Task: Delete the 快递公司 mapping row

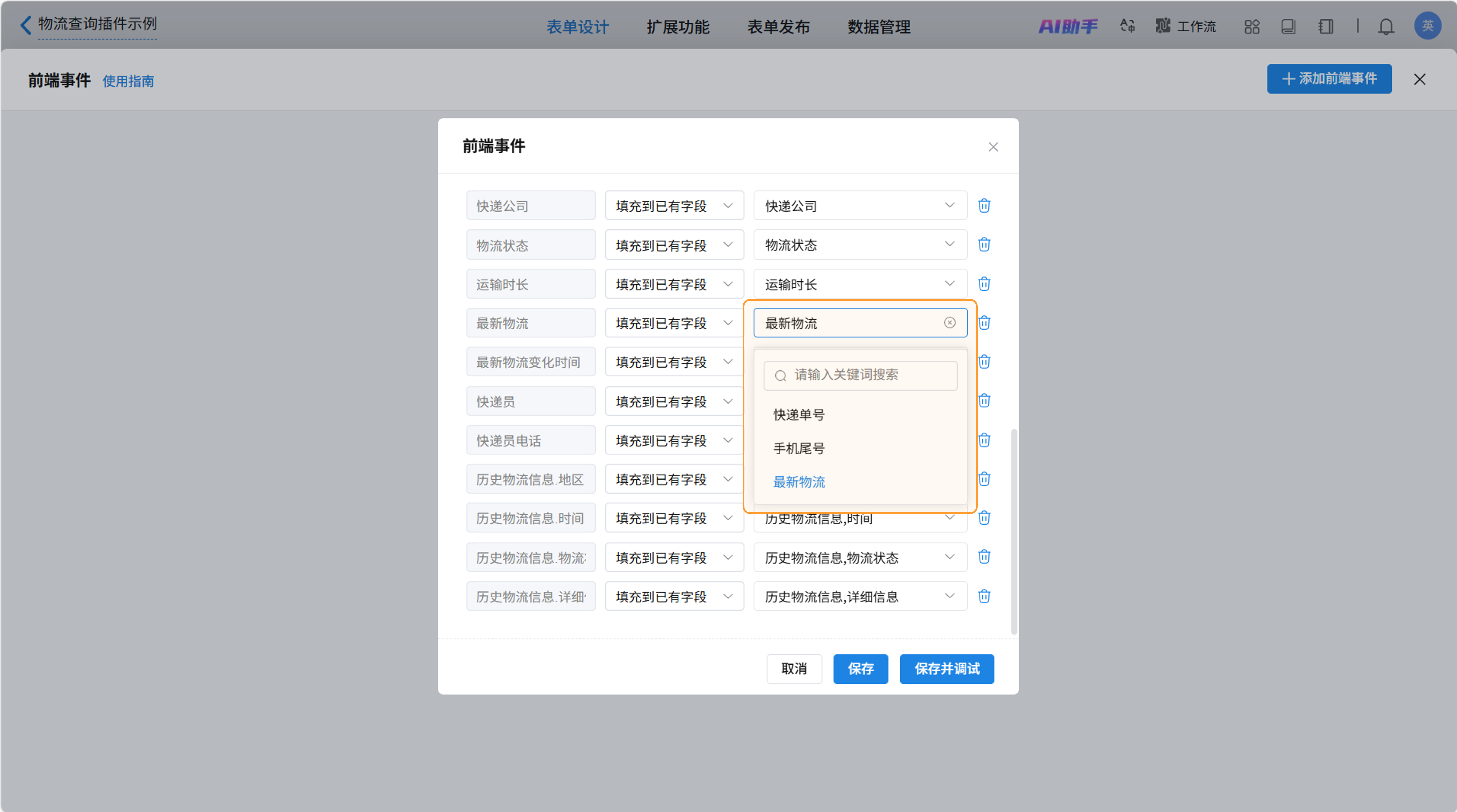Action: (983, 205)
